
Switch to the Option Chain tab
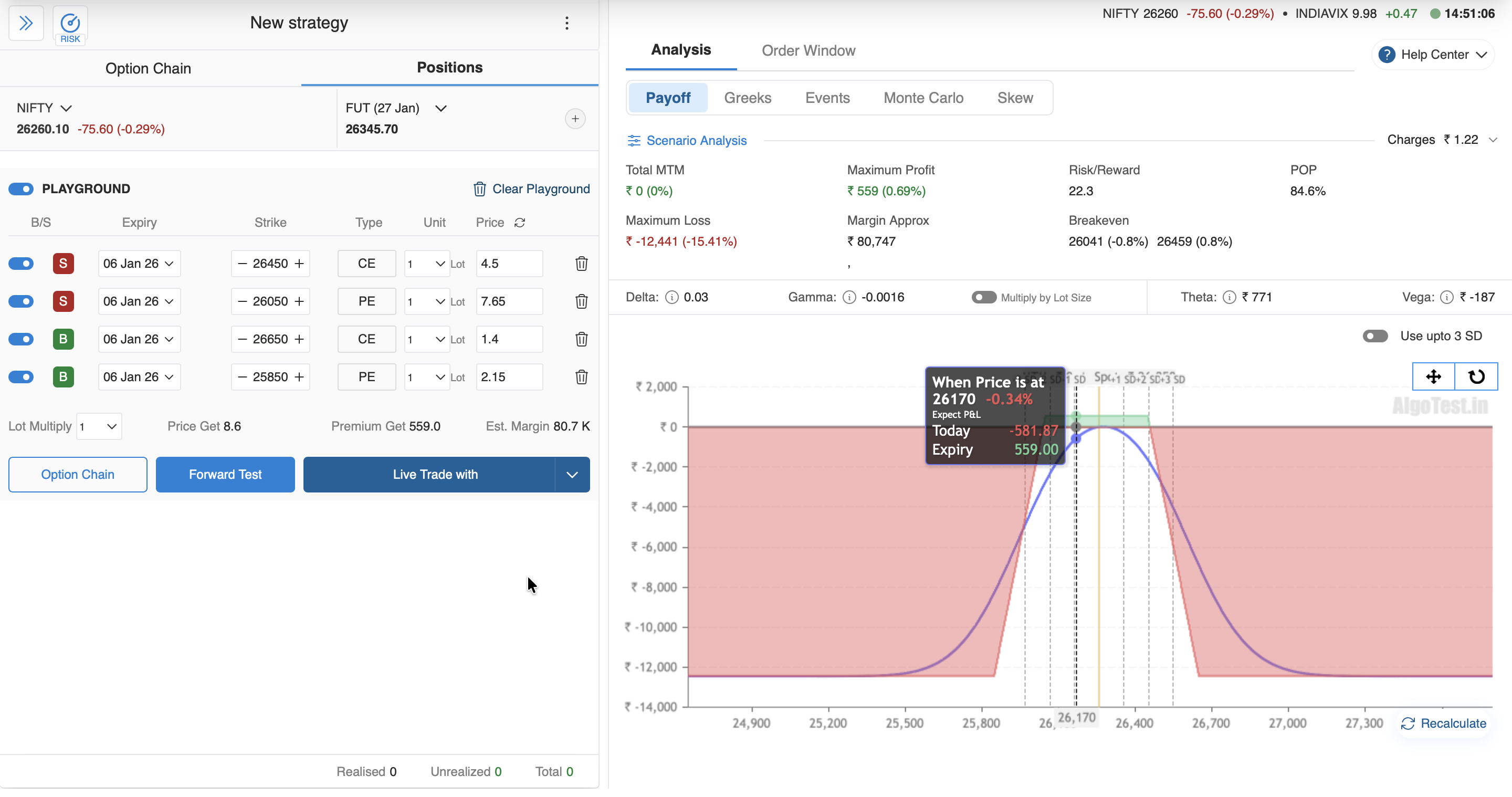point(148,69)
